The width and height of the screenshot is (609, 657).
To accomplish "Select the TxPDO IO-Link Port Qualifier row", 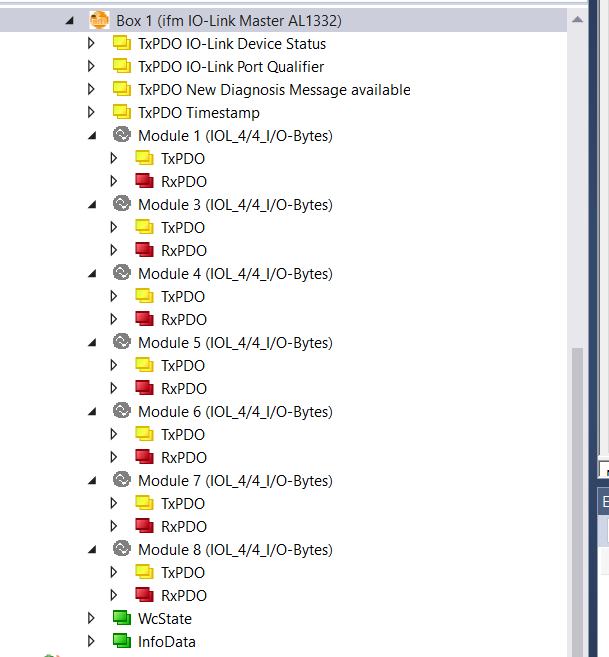I will click(x=231, y=67).
